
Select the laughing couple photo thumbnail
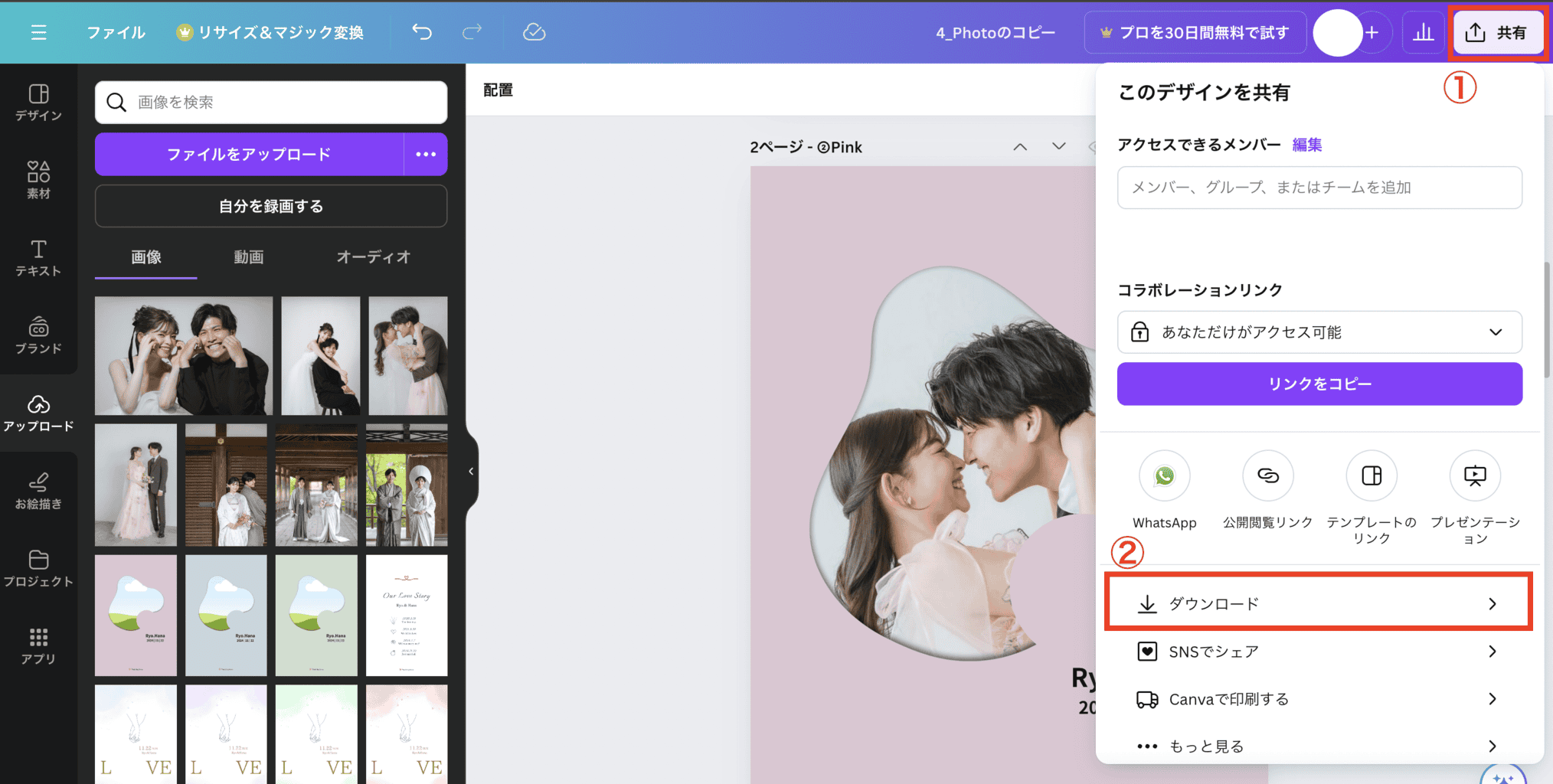click(184, 356)
